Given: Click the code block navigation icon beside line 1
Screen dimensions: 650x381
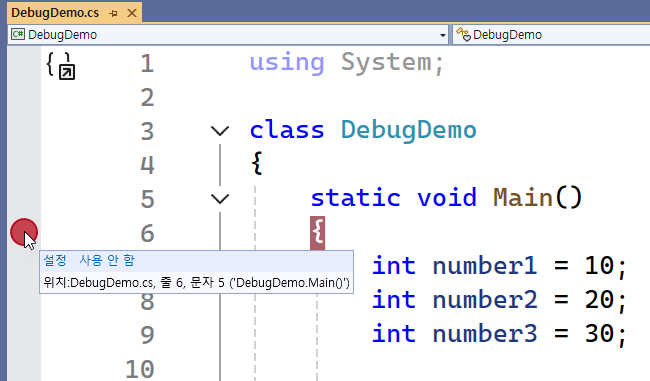Looking at the screenshot, I should pyautogui.click(x=61, y=66).
